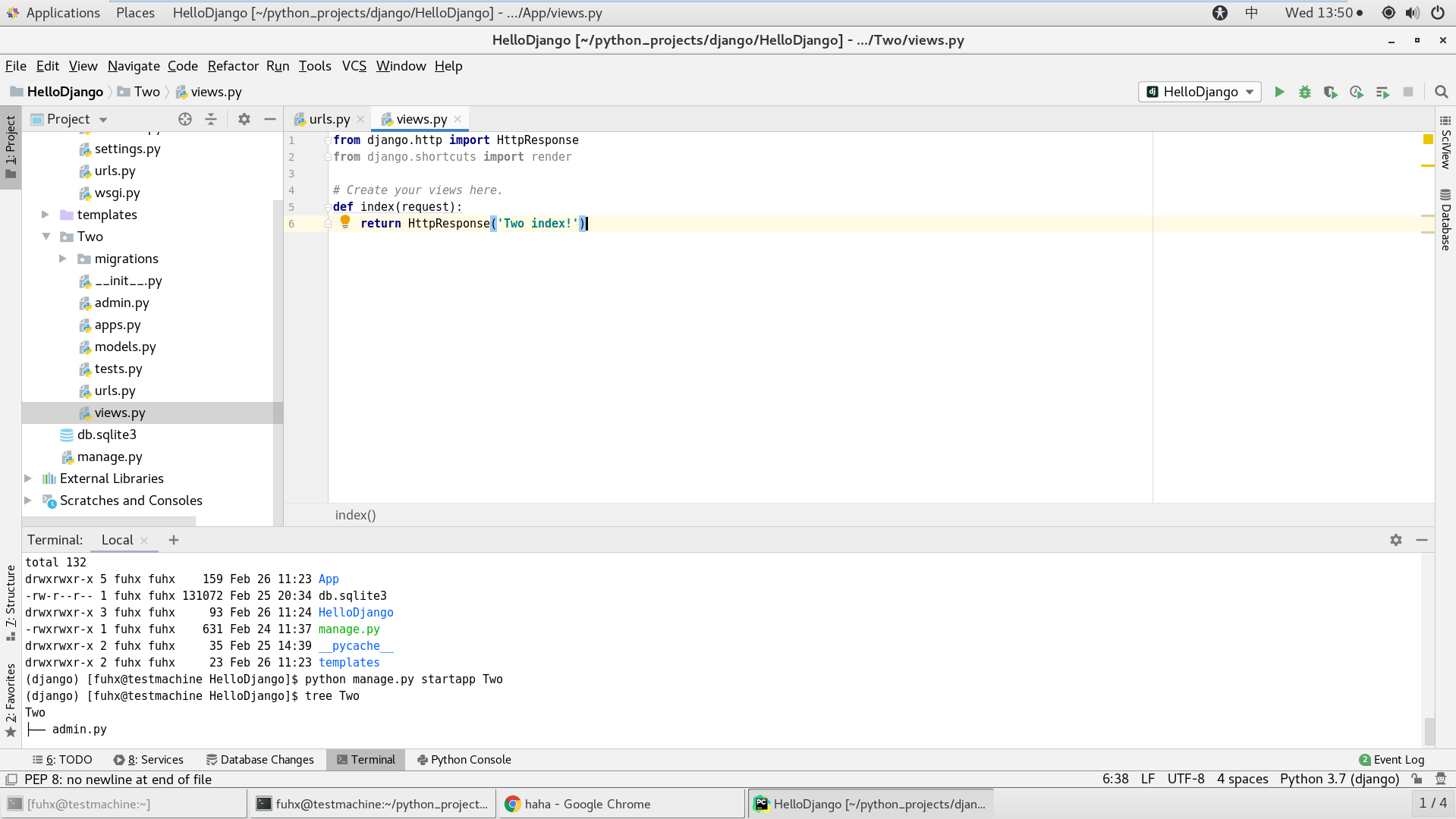Switch to haha - Google Chrome taskbar window
Image resolution: width=1456 pixels, height=819 pixels.
coord(622,804)
